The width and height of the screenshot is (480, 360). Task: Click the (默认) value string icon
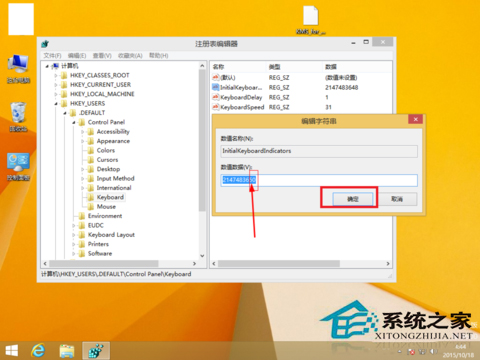coord(216,77)
